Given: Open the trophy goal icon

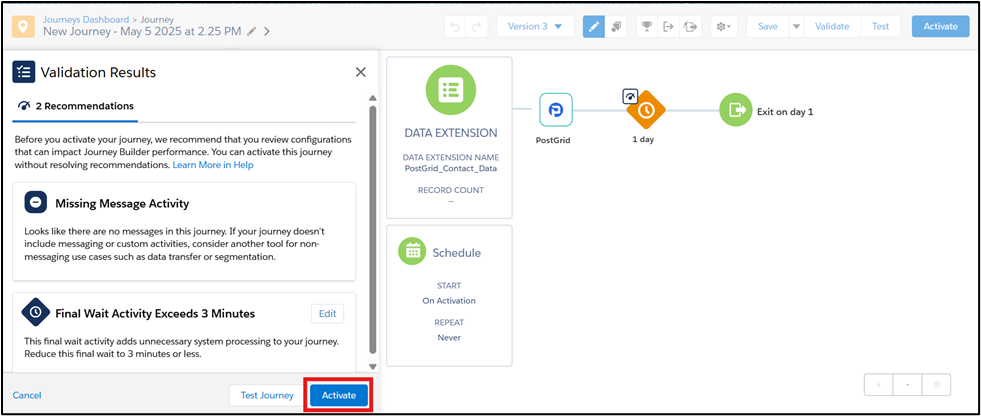Looking at the screenshot, I should [x=648, y=27].
